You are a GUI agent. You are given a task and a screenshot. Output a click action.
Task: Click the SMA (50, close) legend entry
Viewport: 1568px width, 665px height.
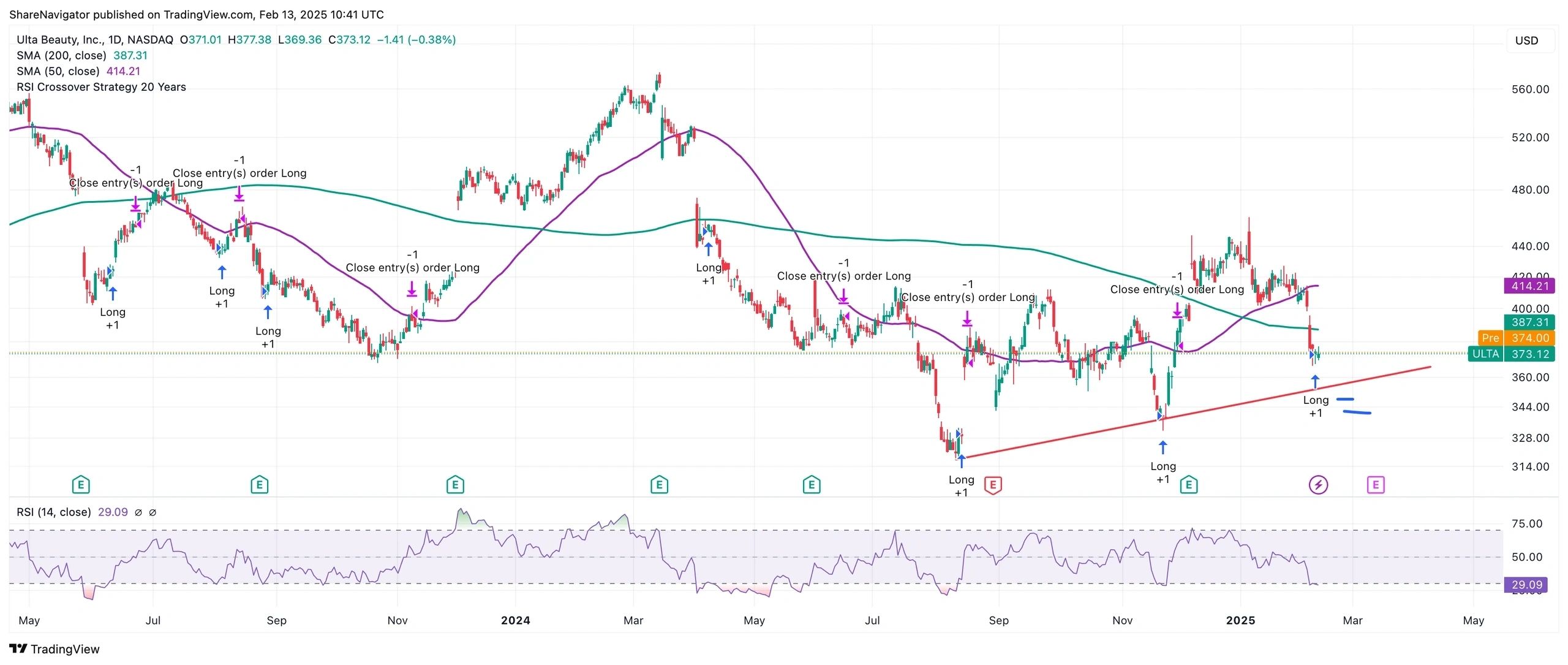pos(58,71)
